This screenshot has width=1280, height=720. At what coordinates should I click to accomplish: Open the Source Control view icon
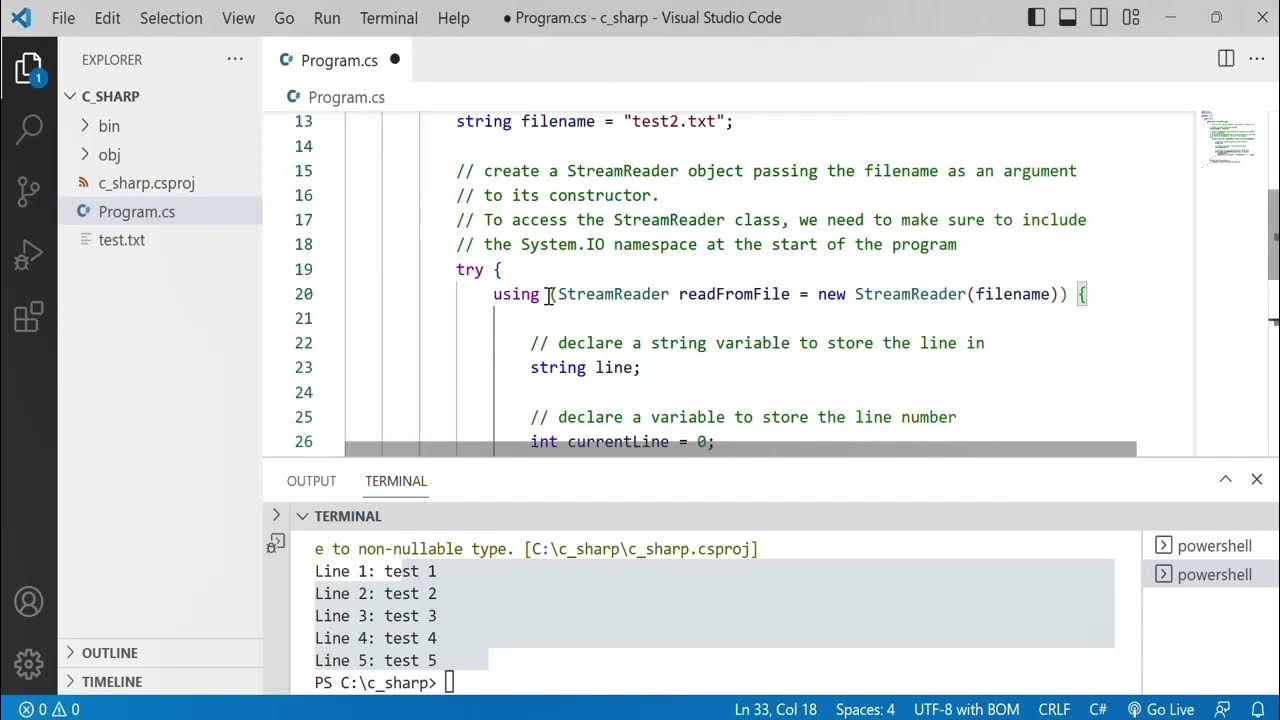point(28,190)
